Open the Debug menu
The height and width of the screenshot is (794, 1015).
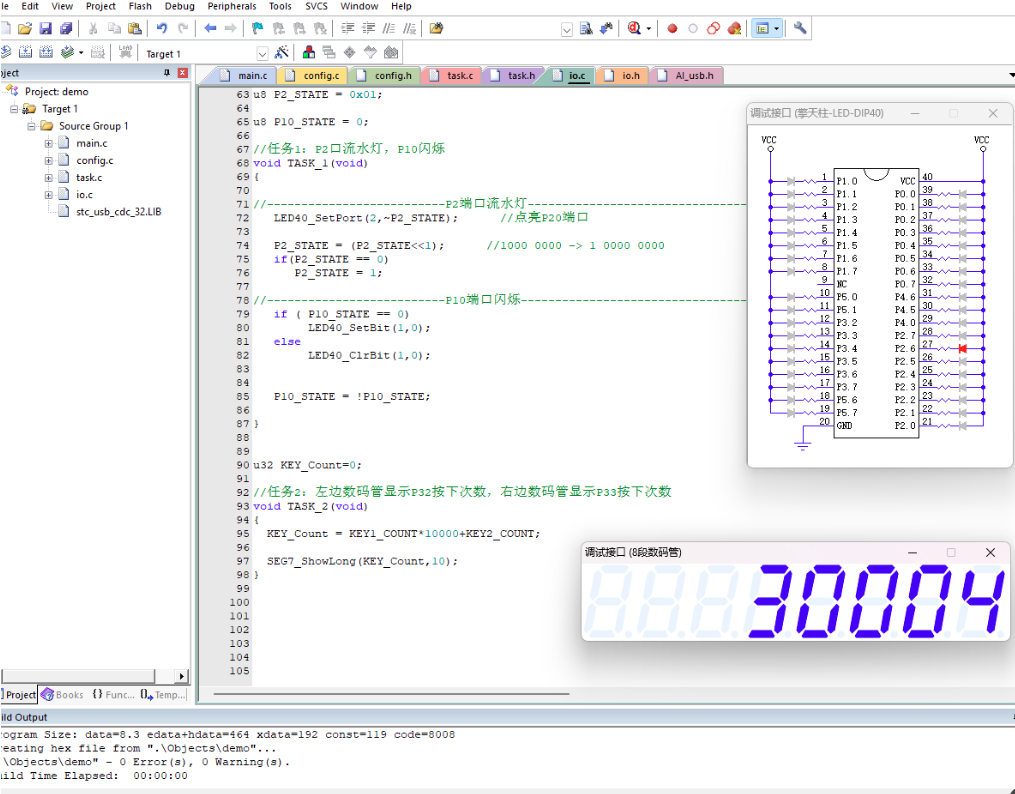(179, 6)
